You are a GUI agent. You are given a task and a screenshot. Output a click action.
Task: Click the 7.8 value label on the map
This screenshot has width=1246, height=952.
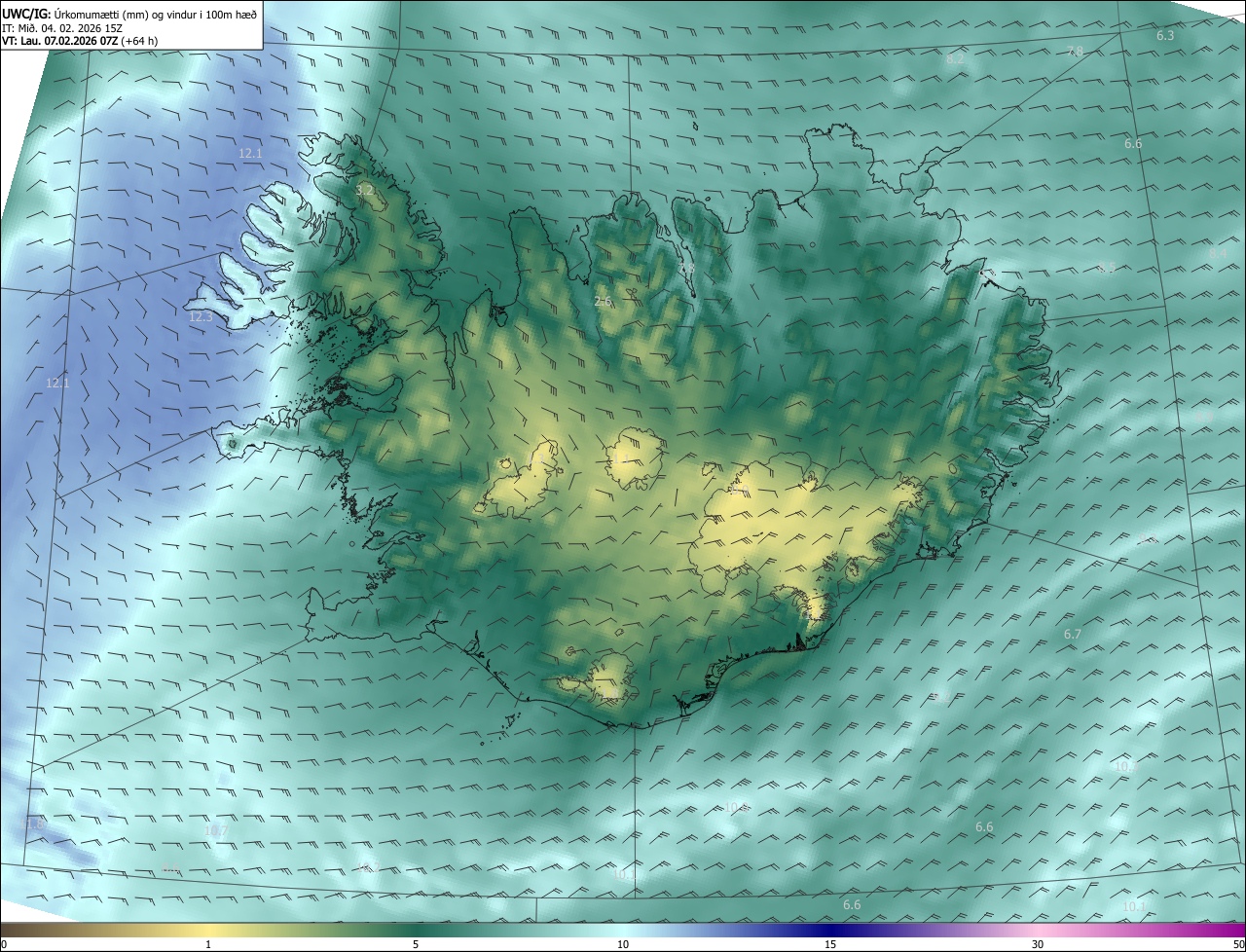pos(1076,51)
